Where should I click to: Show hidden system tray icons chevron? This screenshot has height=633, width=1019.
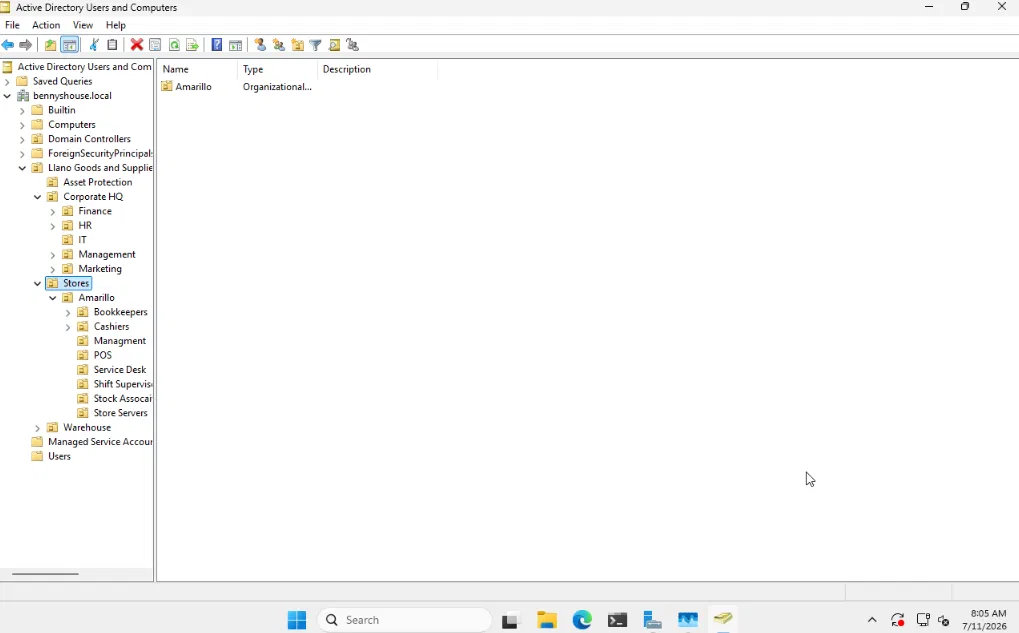pos(872,620)
